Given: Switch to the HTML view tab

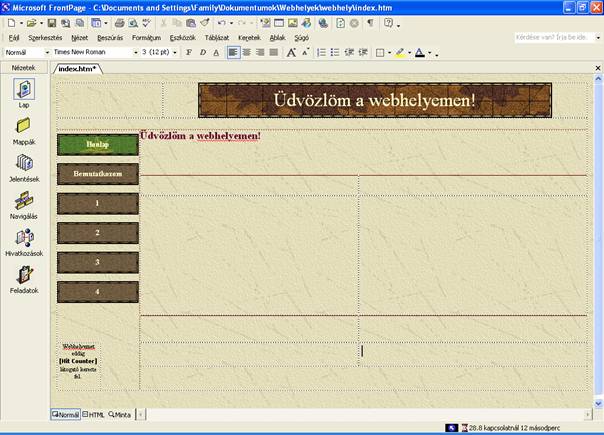Looking at the screenshot, I should point(94,414).
